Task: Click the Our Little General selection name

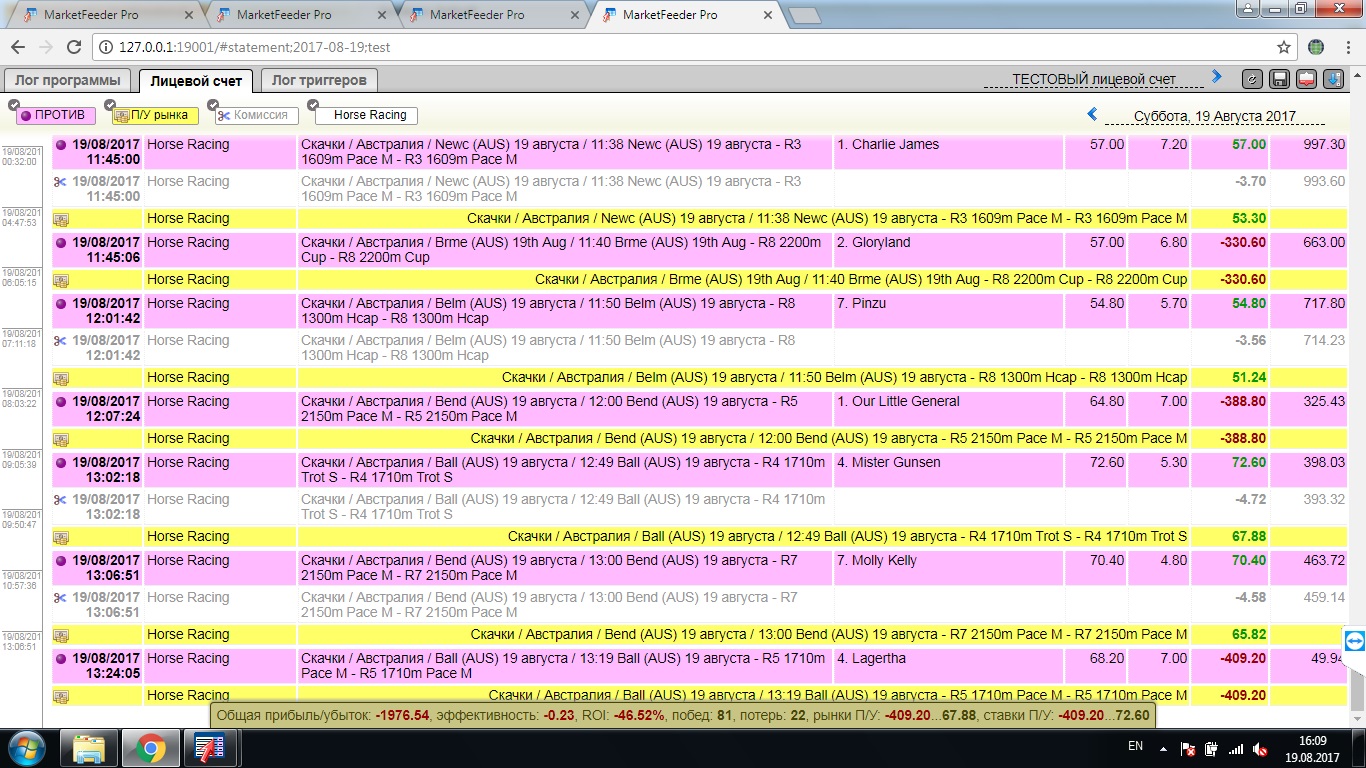Action: (x=898, y=402)
